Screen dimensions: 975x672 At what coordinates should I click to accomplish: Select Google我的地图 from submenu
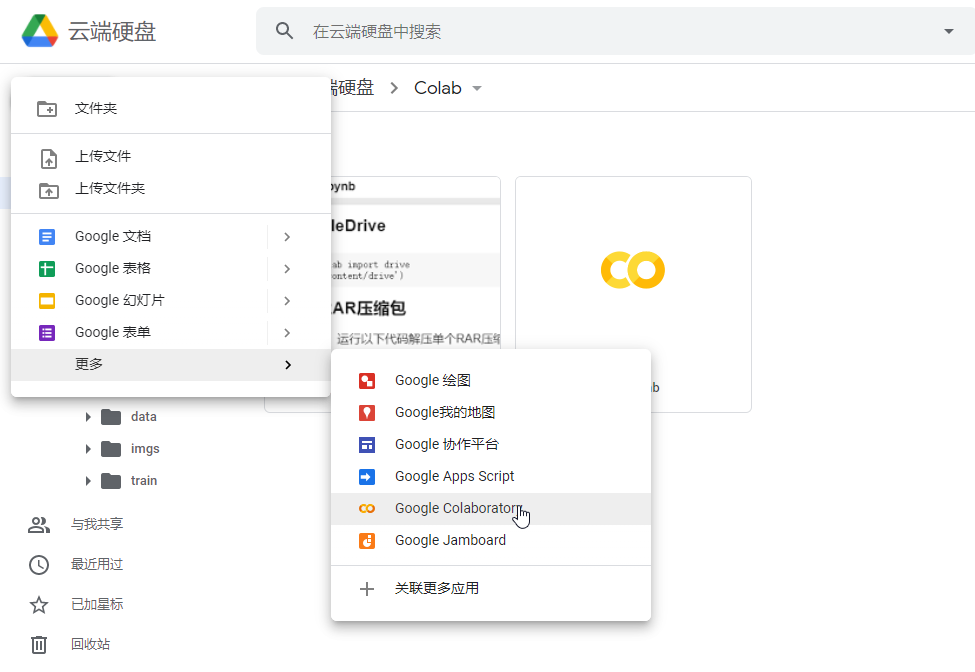pyautogui.click(x=491, y=413)
